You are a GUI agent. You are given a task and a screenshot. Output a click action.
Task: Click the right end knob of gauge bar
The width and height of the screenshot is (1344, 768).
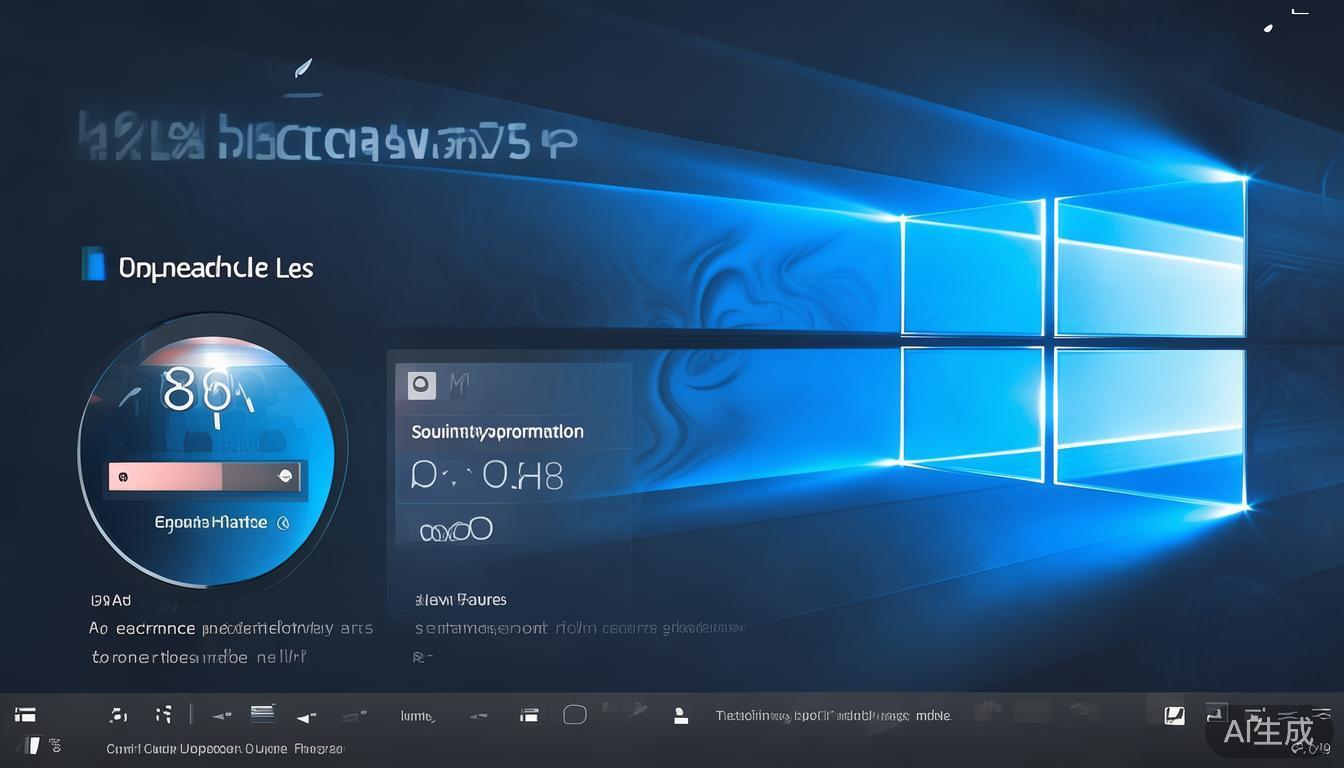pos(285,477)
